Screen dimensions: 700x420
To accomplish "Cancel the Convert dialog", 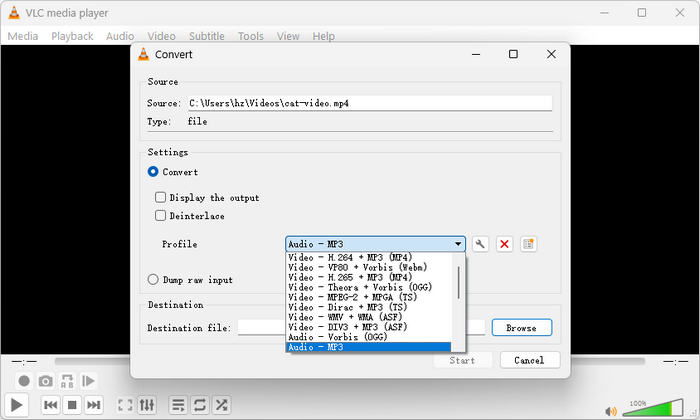I will (x=529, y=360).
